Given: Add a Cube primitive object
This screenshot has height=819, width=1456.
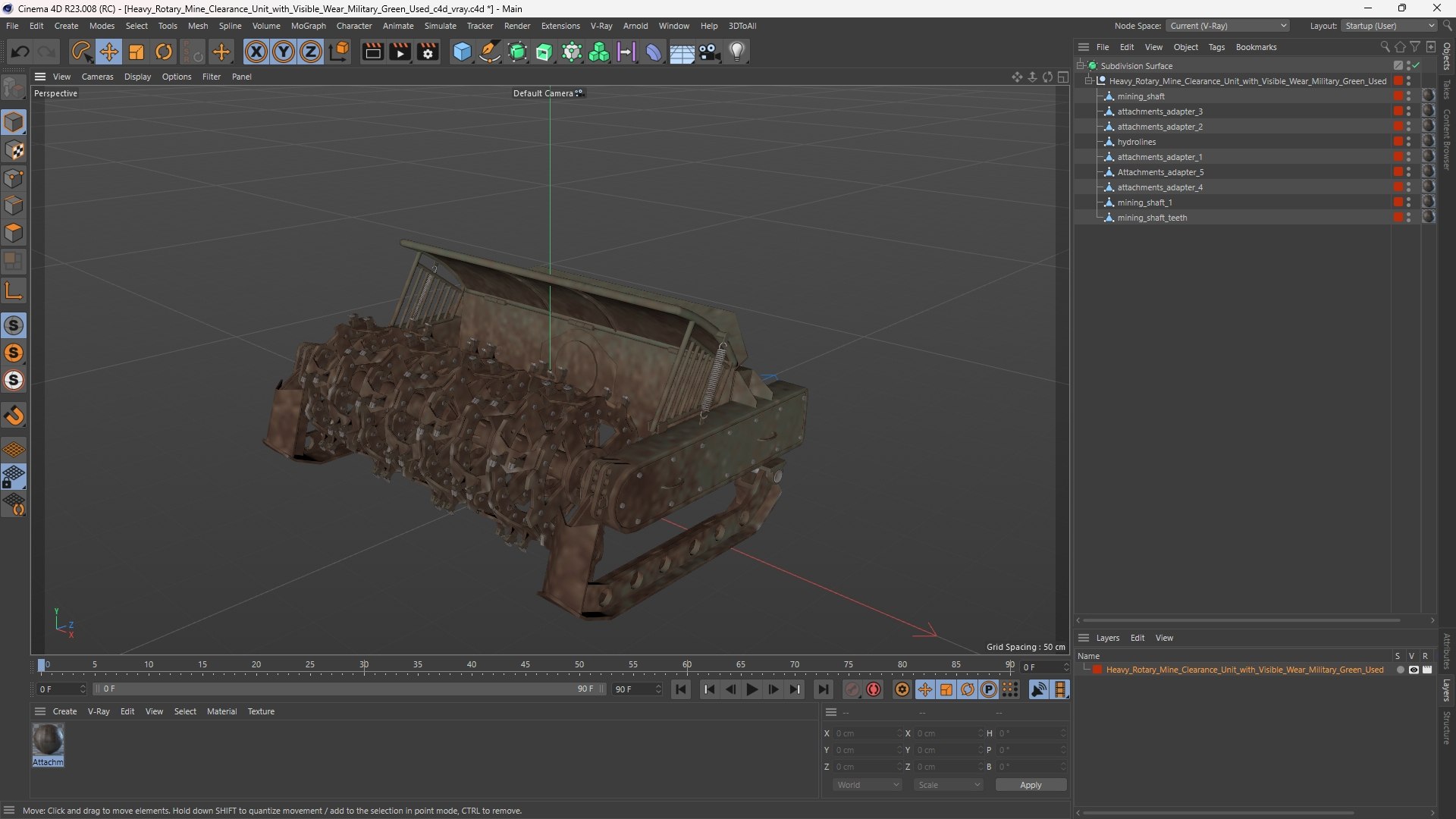Looking at the screenshot, I should (x=462, y=52).
